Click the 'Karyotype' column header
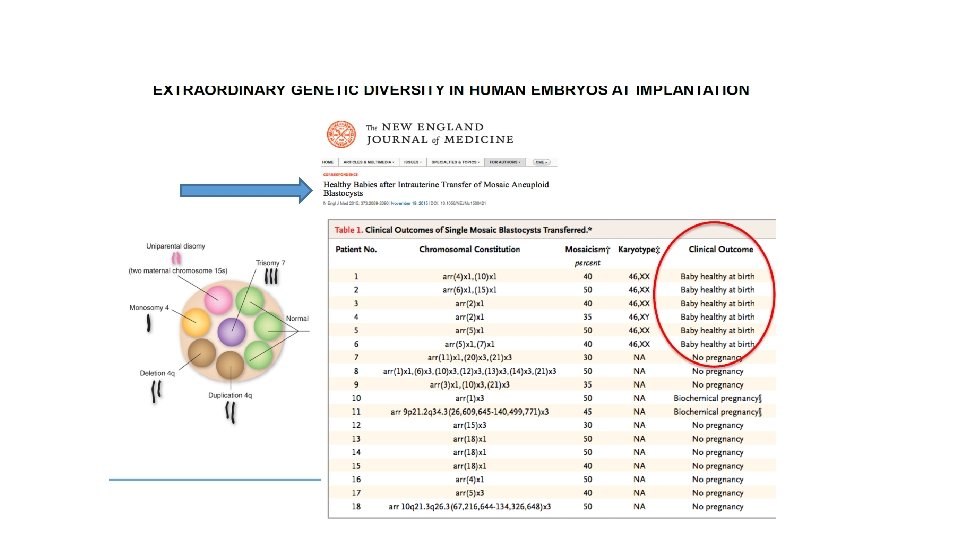This screenshot has width=960, height=540. pyautogui.click(x=639, y=249)
